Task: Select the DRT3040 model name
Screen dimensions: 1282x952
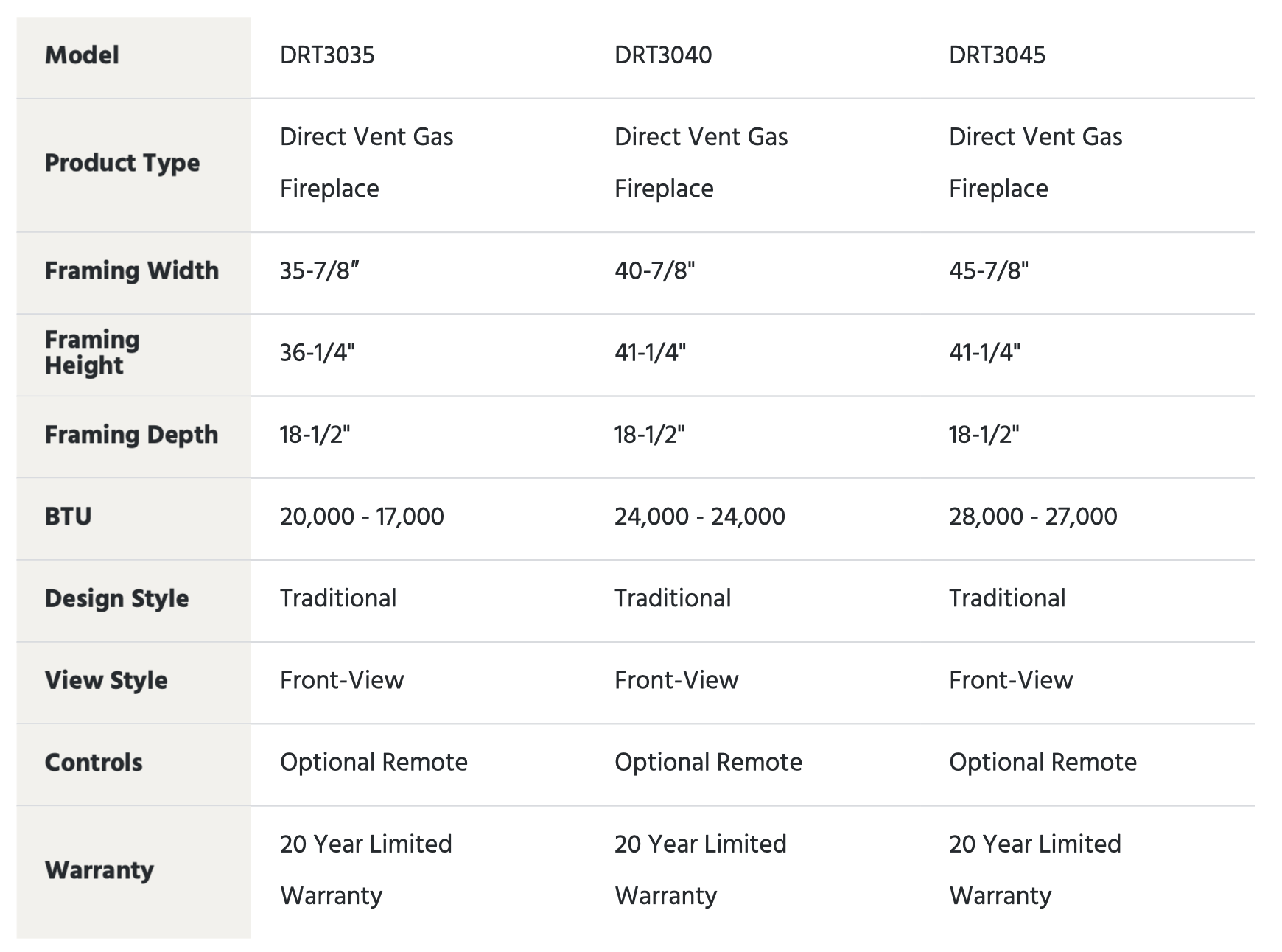Action: [663, 55]
